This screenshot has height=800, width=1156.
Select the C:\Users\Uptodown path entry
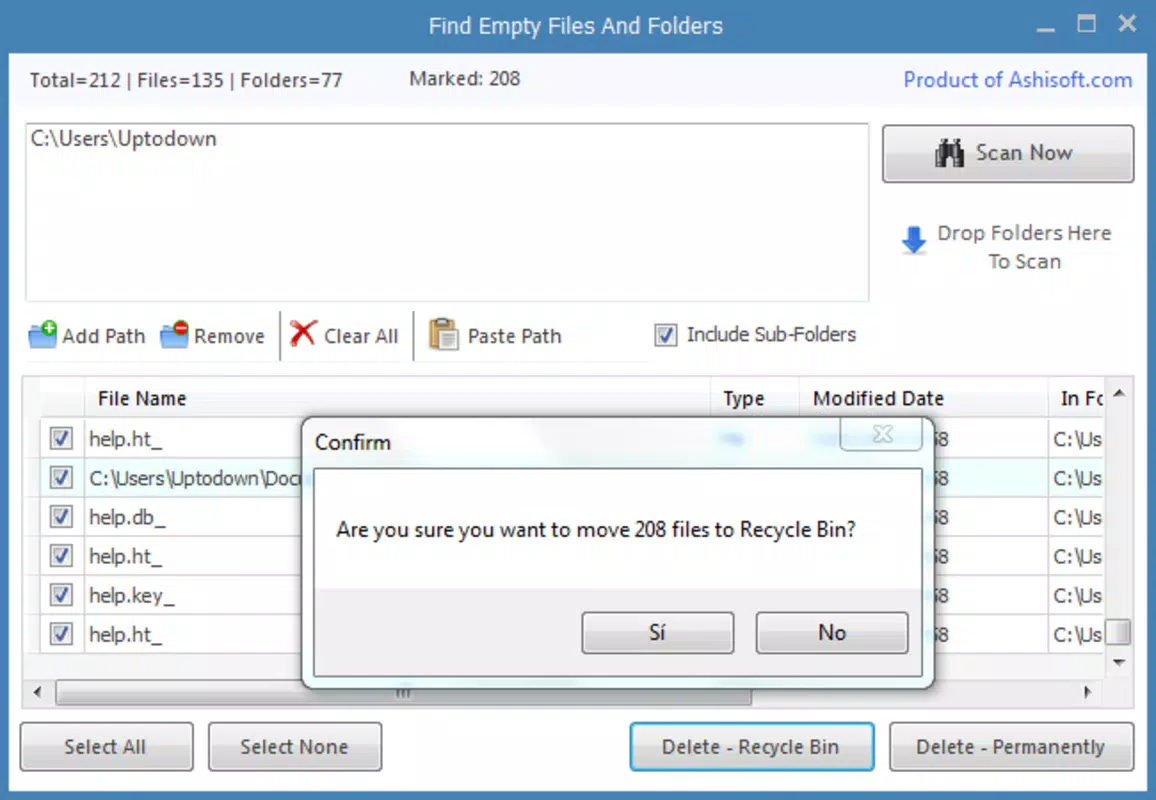click(124, 139)
